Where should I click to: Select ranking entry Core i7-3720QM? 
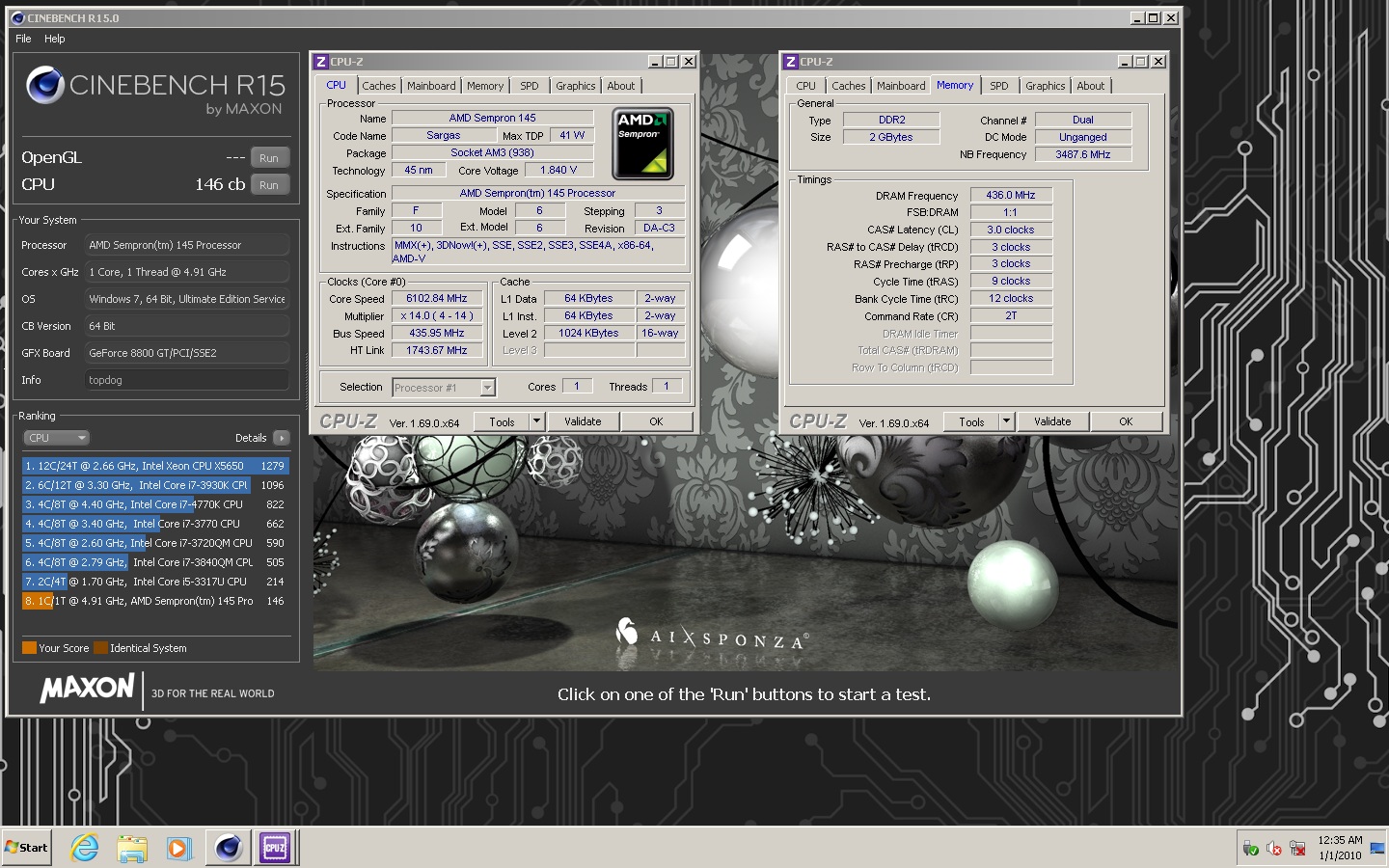[x=155, y=543]
